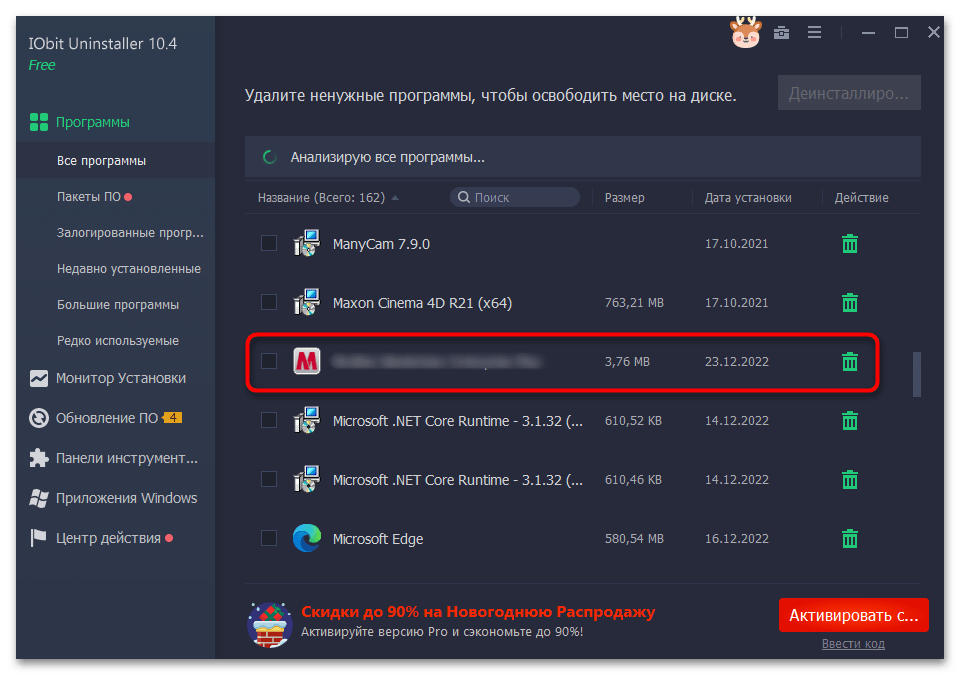The height and width of the screenshot is (675, 960).
Task: Click the reindeer mascot icon
Action: (746, 32)
